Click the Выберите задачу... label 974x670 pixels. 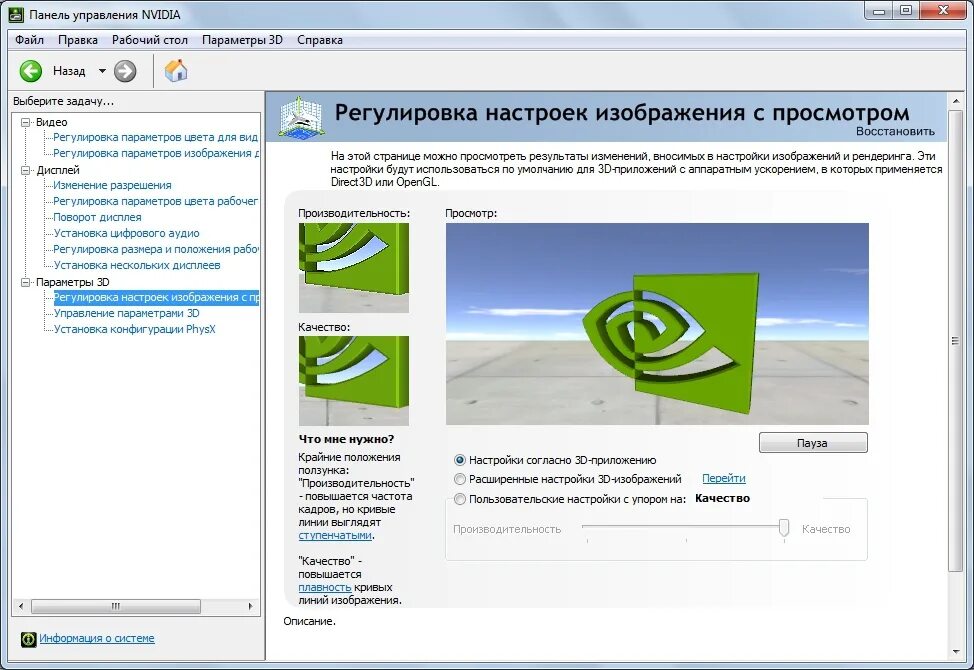[63, 101]
